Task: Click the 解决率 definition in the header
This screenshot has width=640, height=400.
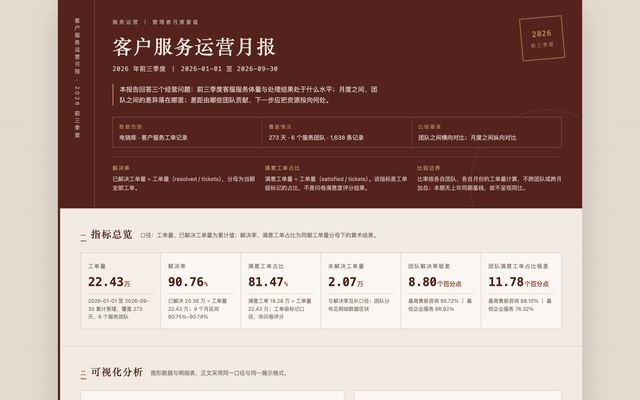Action: click(184, 178)
